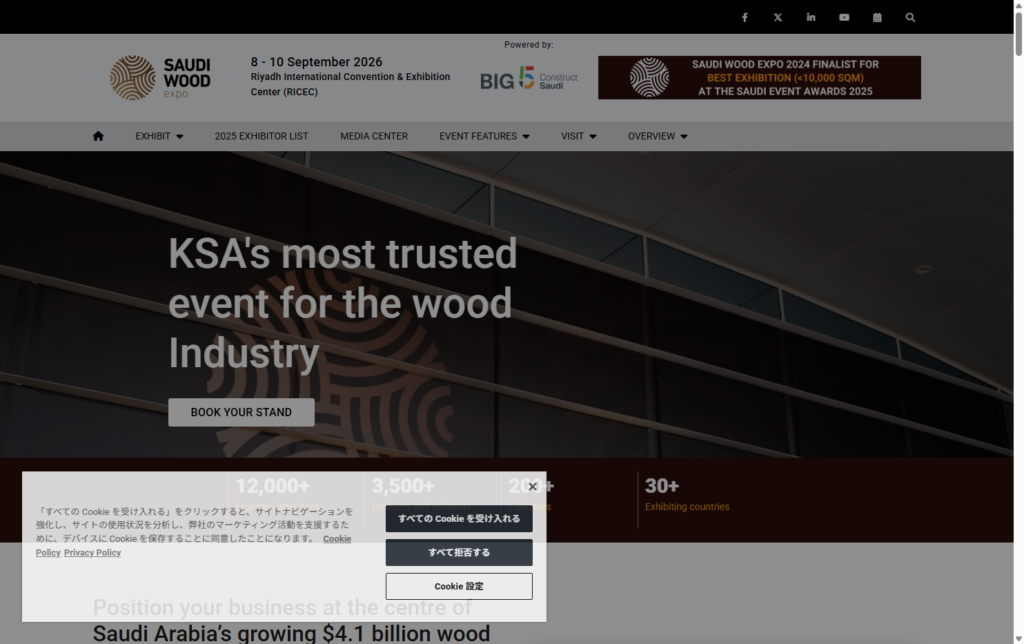Expand the OVERVIEW dropdown
The width and height of the screenshot is (1024, 644).
click(656, 135)
